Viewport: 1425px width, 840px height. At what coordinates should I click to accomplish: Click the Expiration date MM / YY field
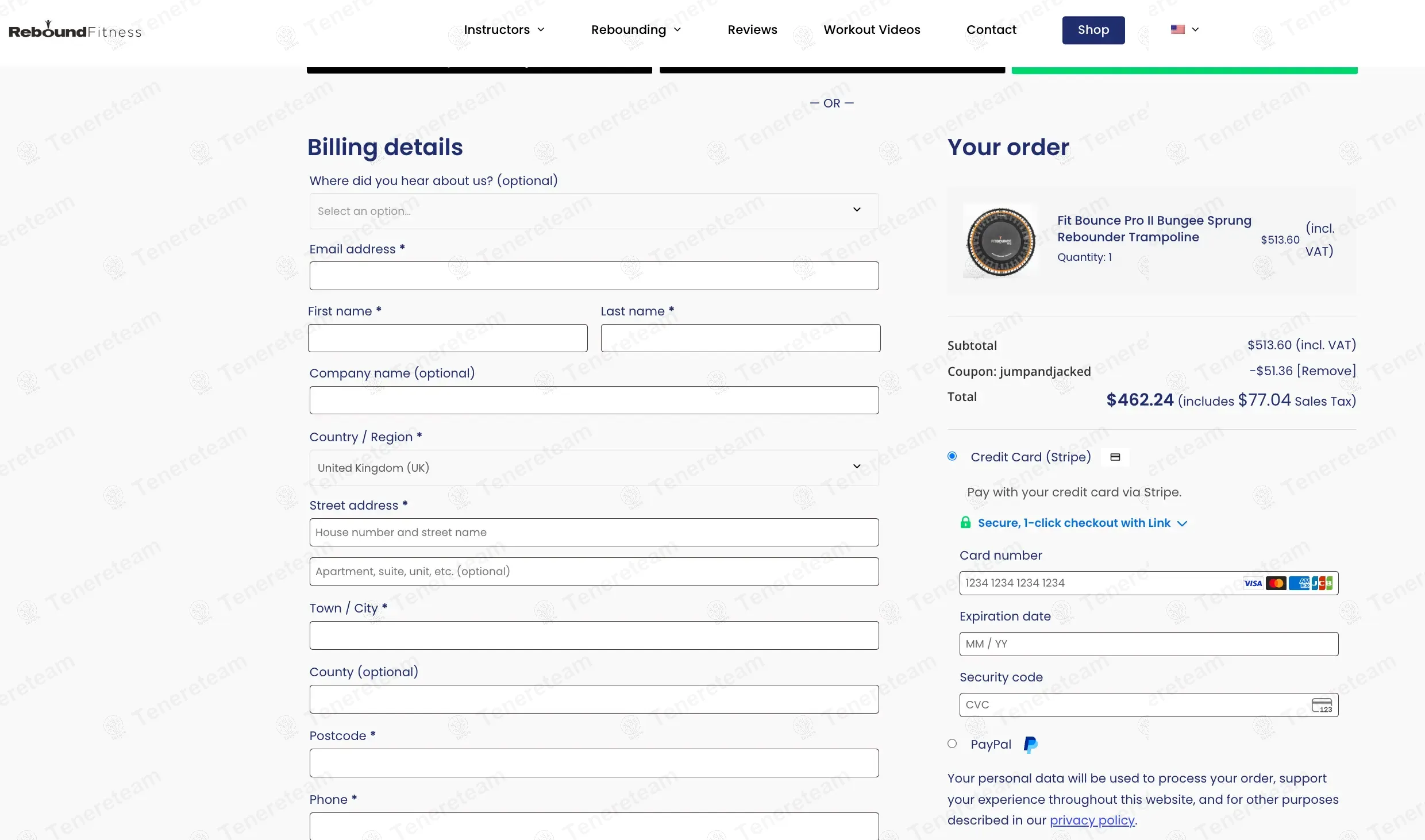pyautogui.click(x=1149, y=644)
